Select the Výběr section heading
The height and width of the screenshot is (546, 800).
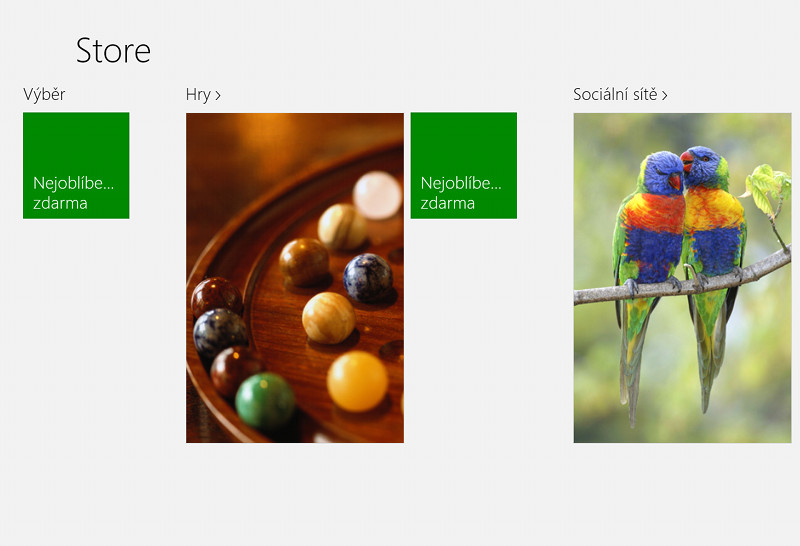(44, 94)
